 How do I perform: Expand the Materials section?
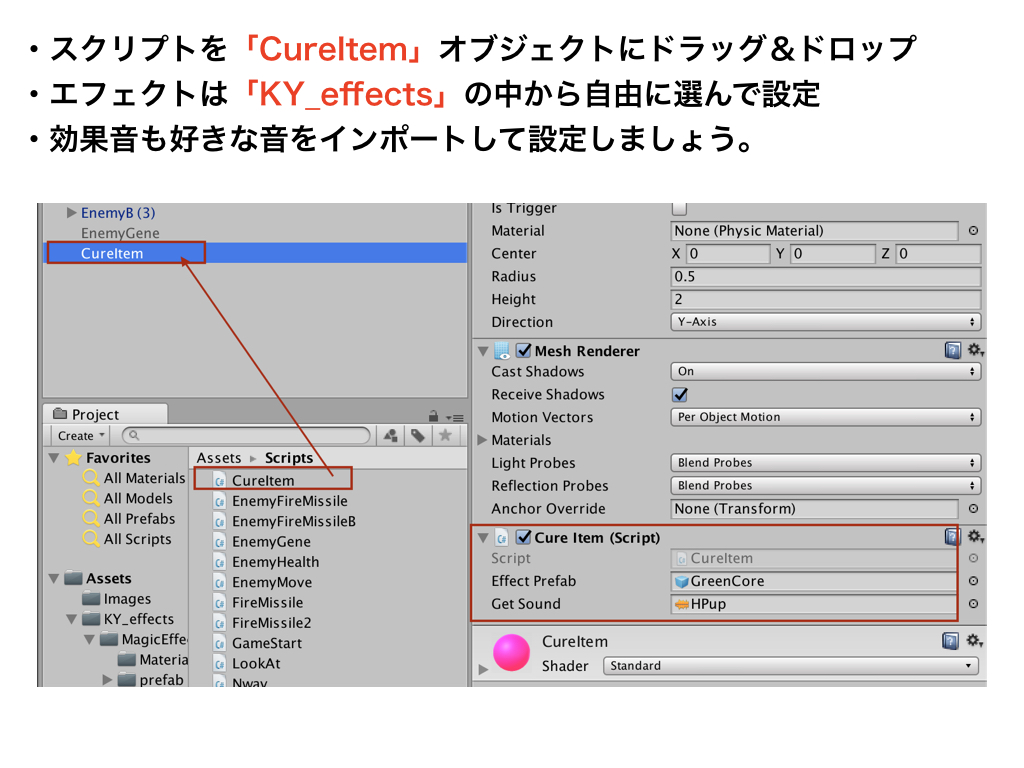483,440
